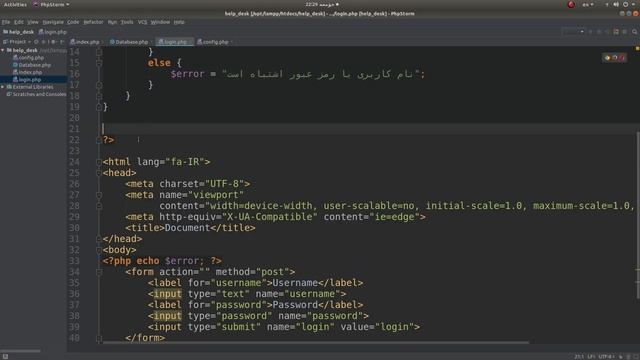The height and width of the screenshot is (360, 640).
Task: Open the Activities overview
Action: tap(15, 4)
